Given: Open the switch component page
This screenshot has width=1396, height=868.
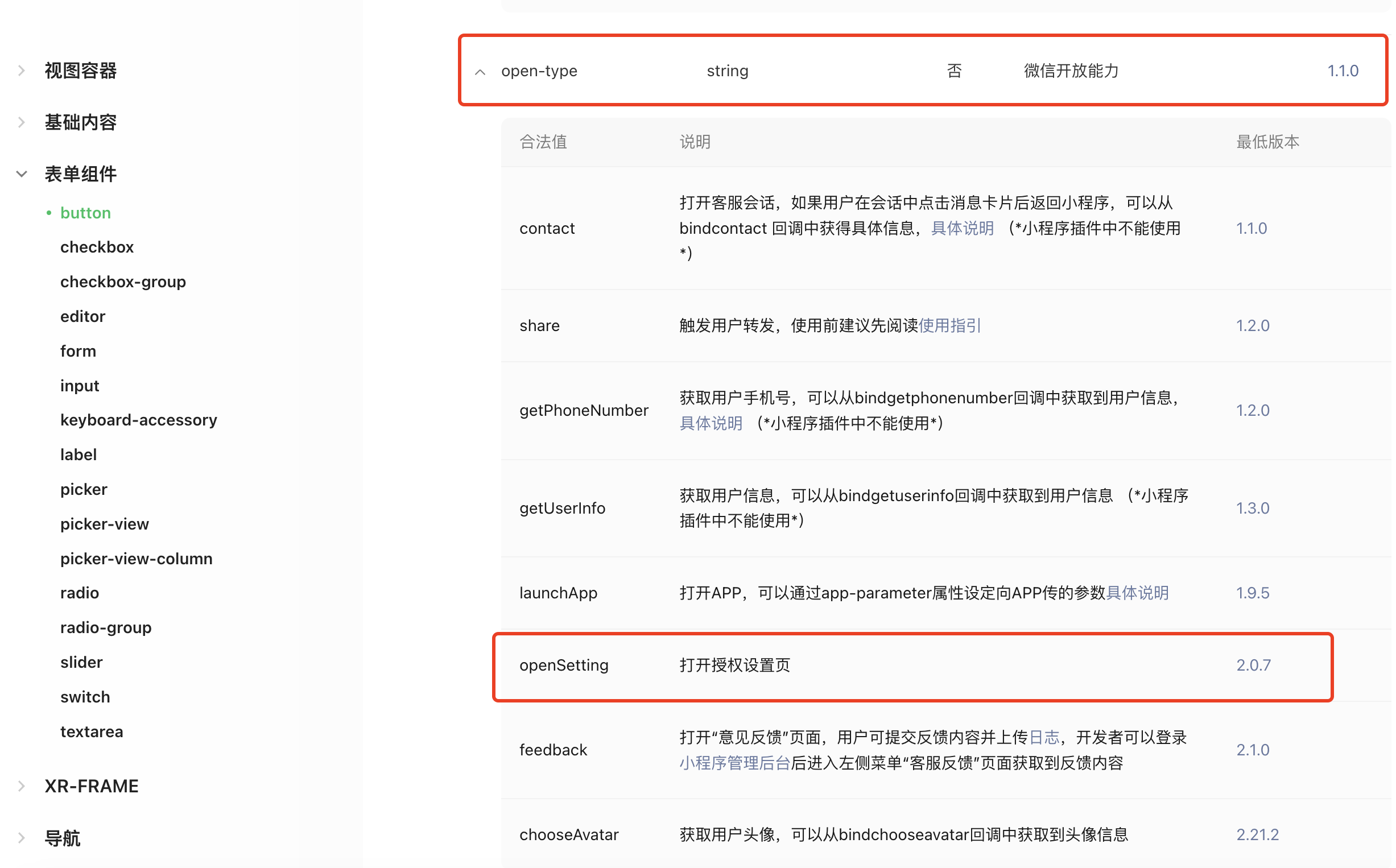Looking at the screenshot, I should pyautogui.click(x=85, y=697).
